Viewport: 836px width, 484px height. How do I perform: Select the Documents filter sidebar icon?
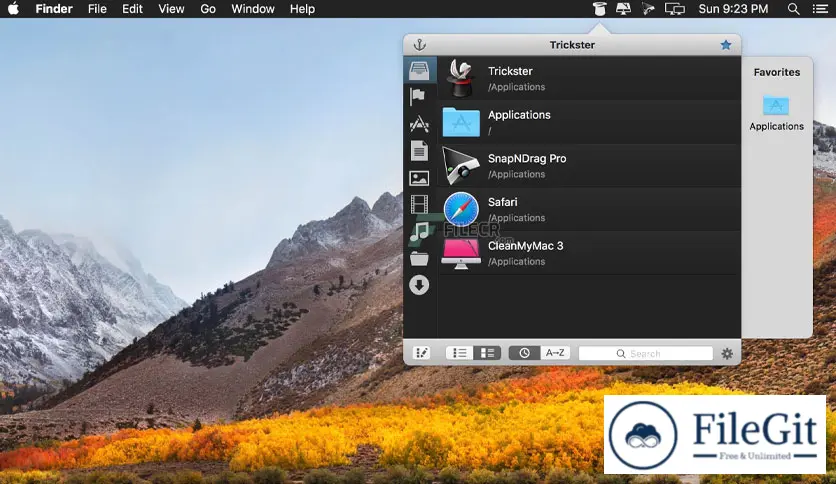tap(419, 151)
